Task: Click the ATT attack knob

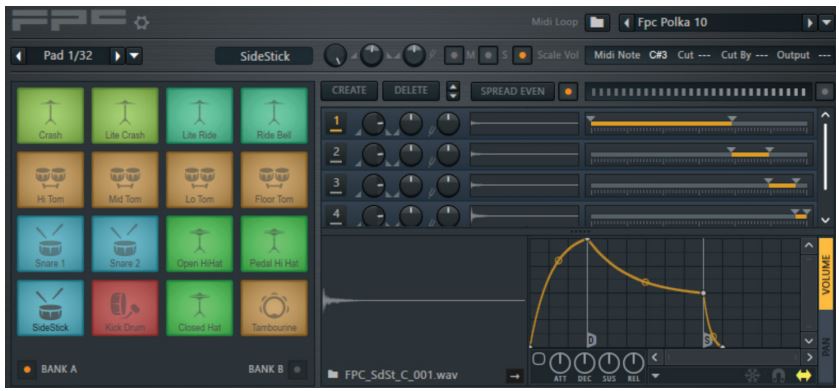Action: click(560, 364)
